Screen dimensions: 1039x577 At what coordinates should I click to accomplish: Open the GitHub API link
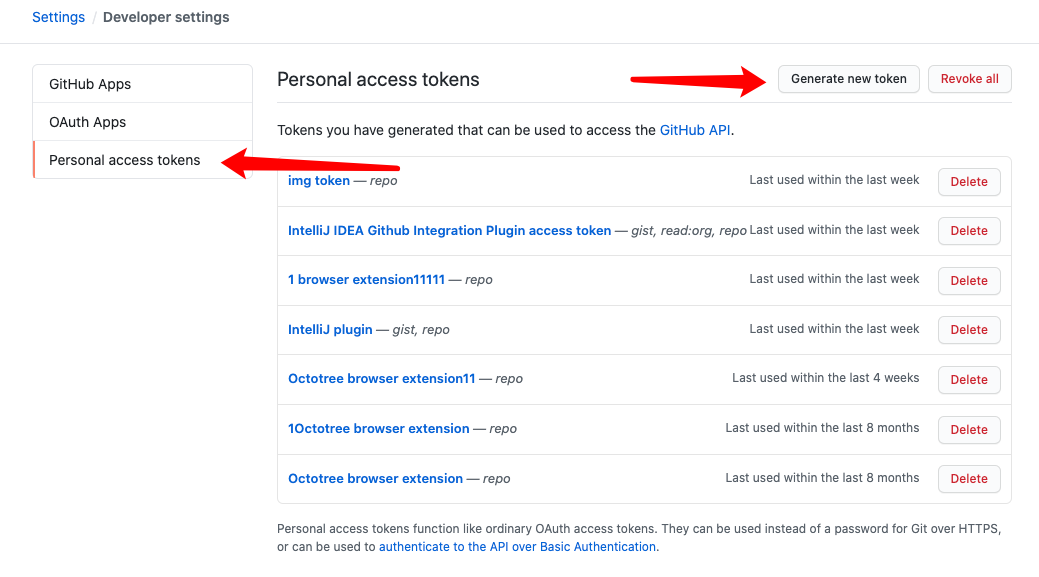(695, 130)
